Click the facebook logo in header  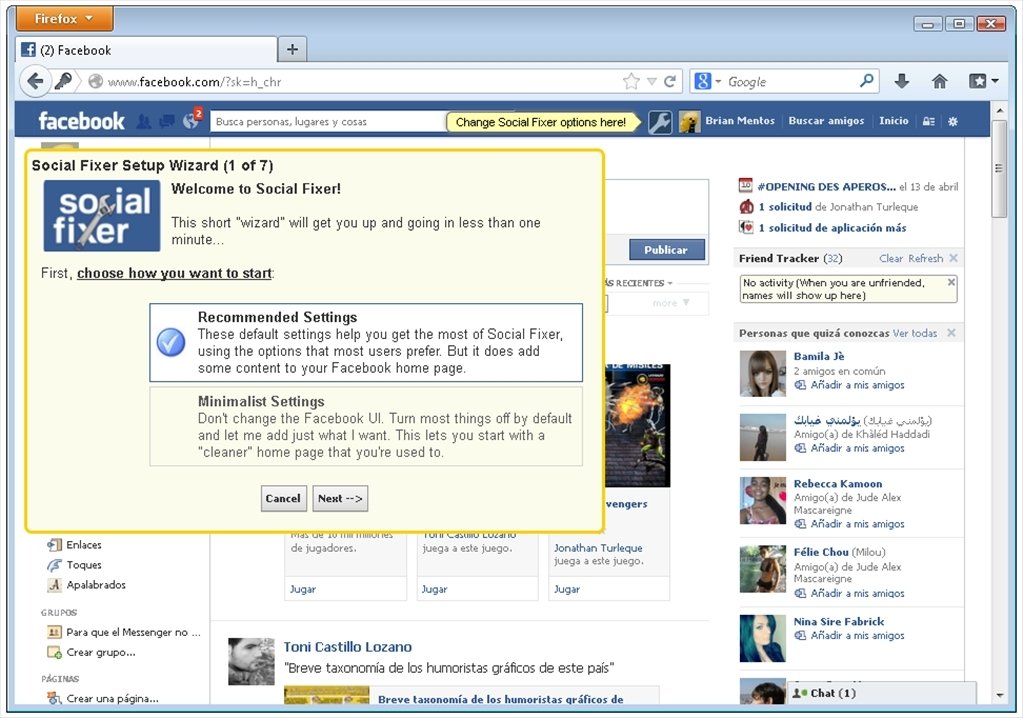coord(81,121)
